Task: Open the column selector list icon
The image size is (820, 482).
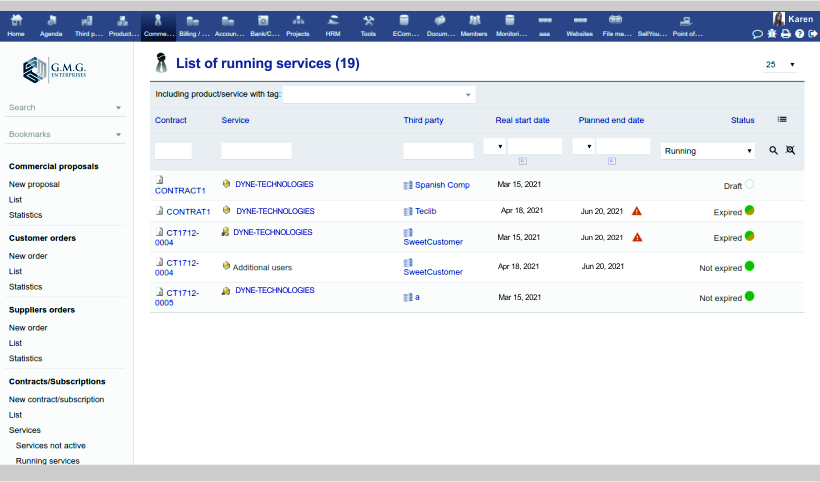Action: coord(782,119)
